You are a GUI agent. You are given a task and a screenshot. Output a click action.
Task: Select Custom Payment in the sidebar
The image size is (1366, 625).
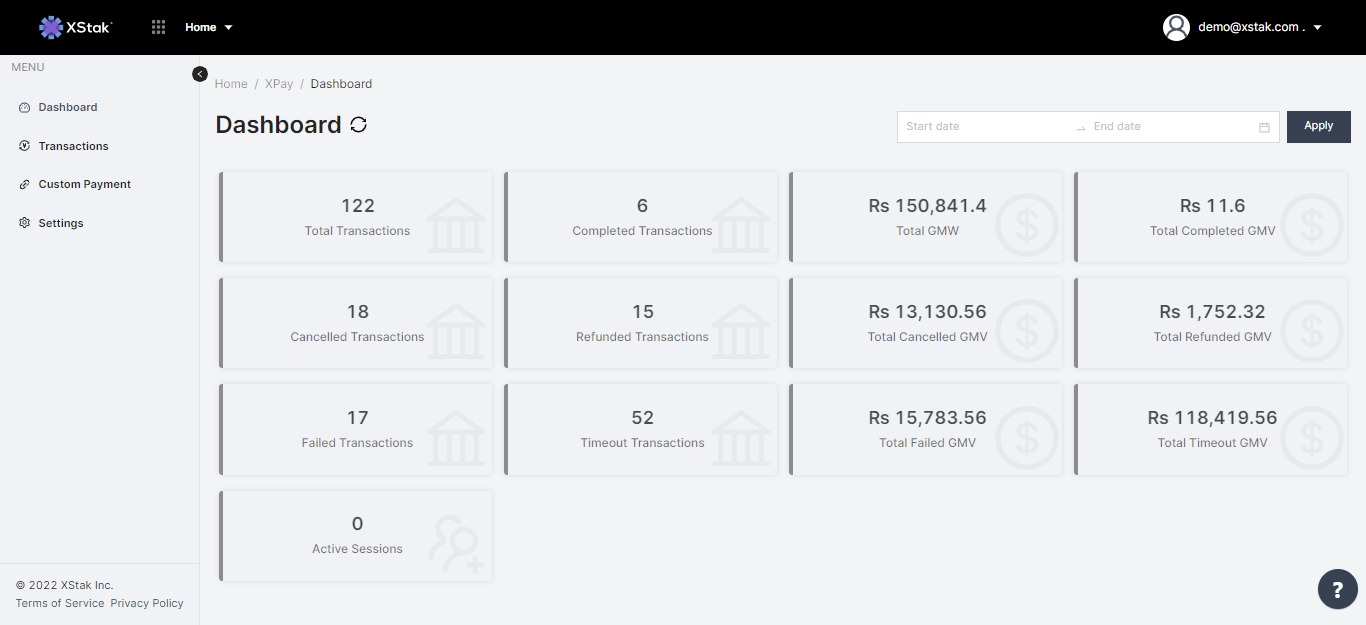click(84, 184)
